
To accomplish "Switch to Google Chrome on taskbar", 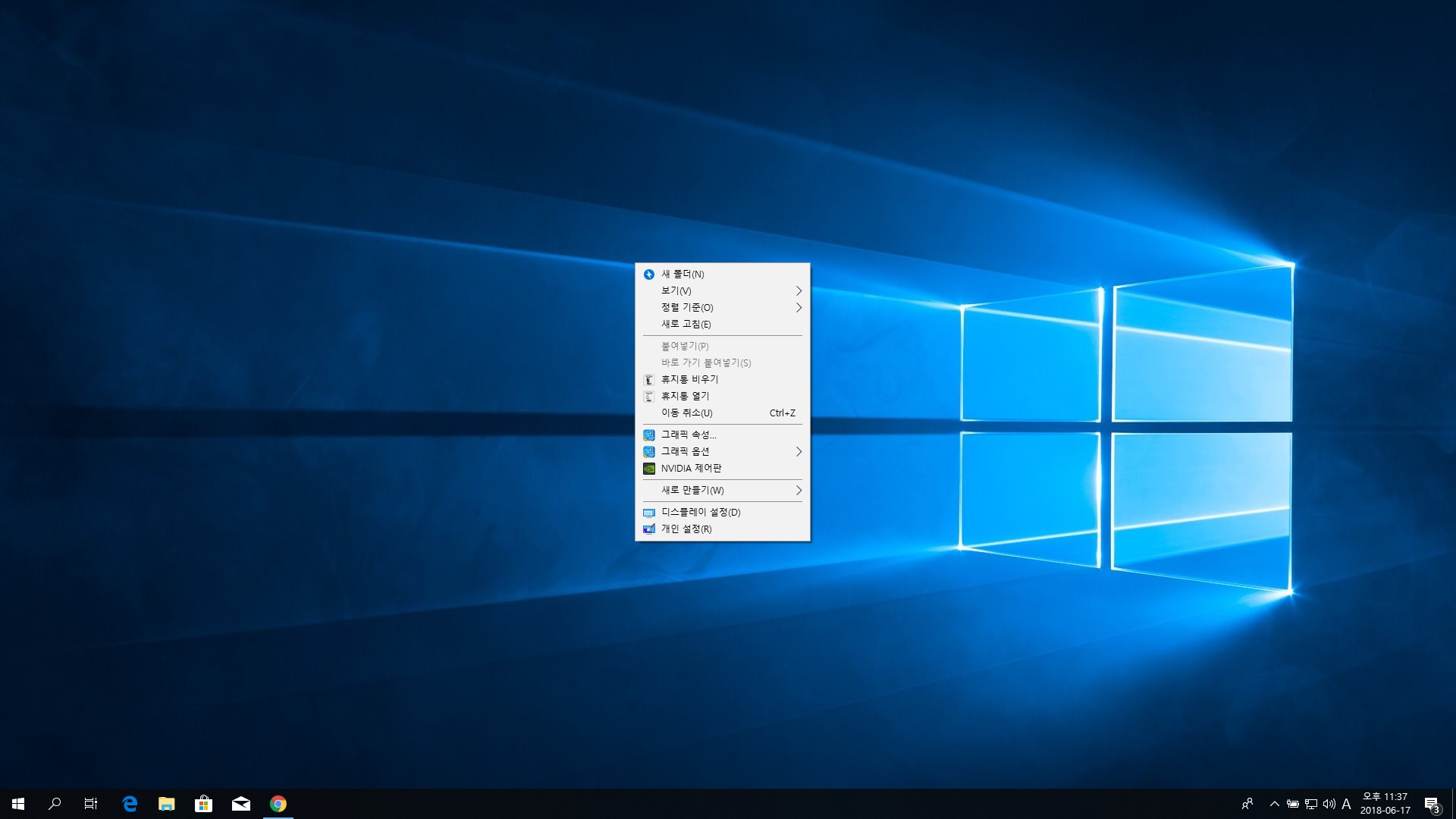I will [278, 804].
